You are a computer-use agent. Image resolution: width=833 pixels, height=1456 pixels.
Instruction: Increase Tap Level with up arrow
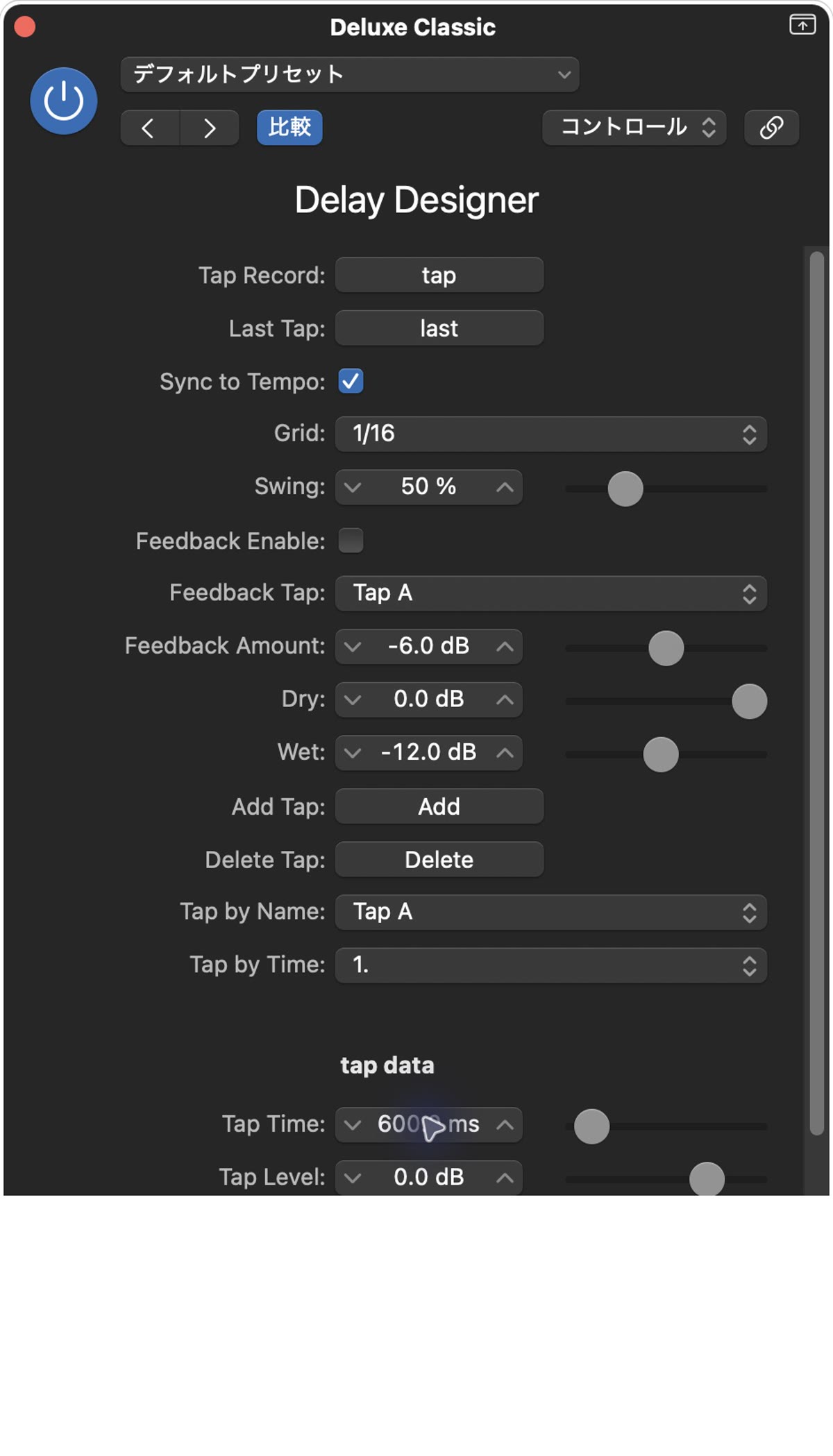point(505,1178)
